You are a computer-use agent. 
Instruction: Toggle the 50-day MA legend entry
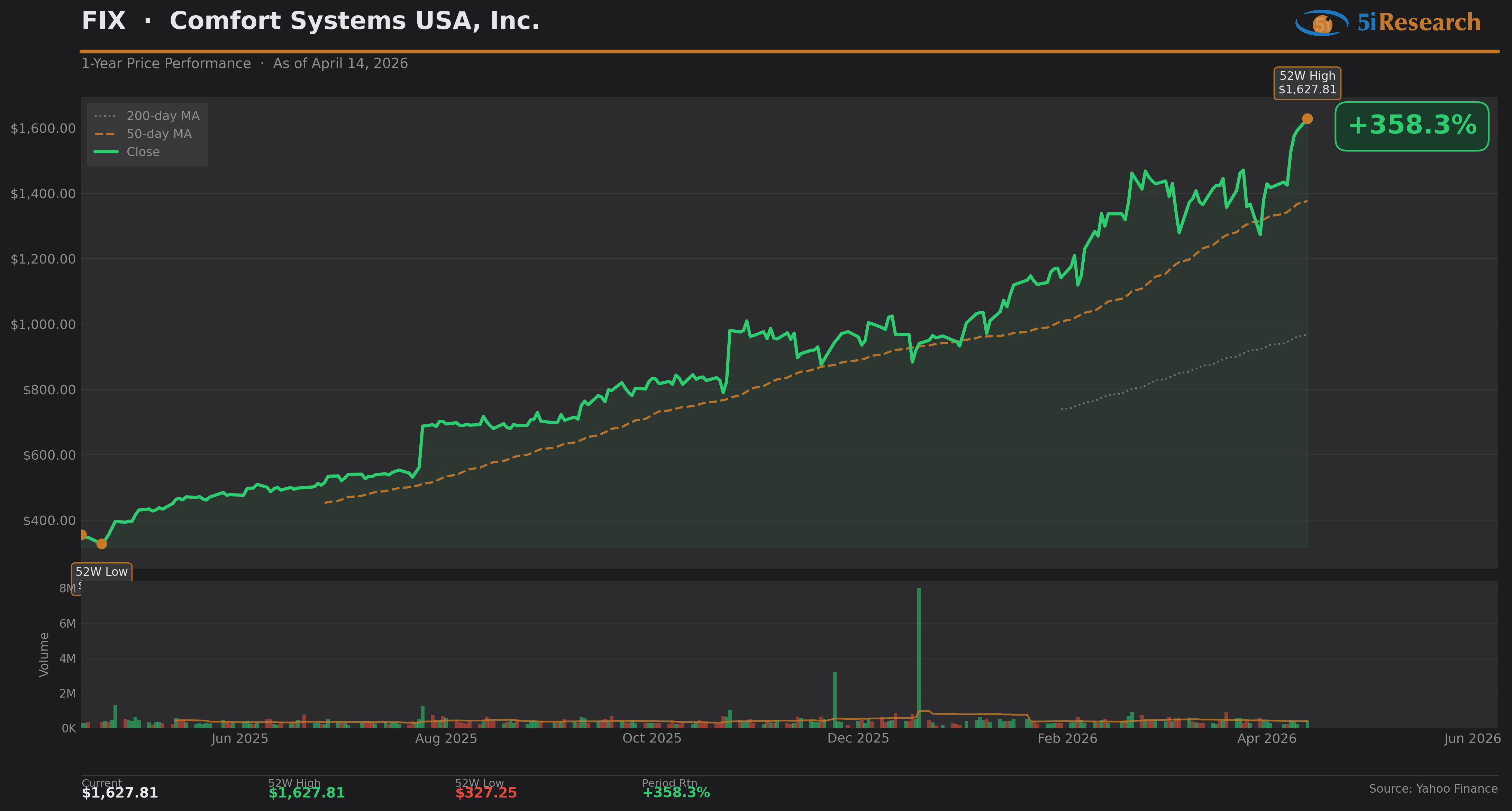159,135
